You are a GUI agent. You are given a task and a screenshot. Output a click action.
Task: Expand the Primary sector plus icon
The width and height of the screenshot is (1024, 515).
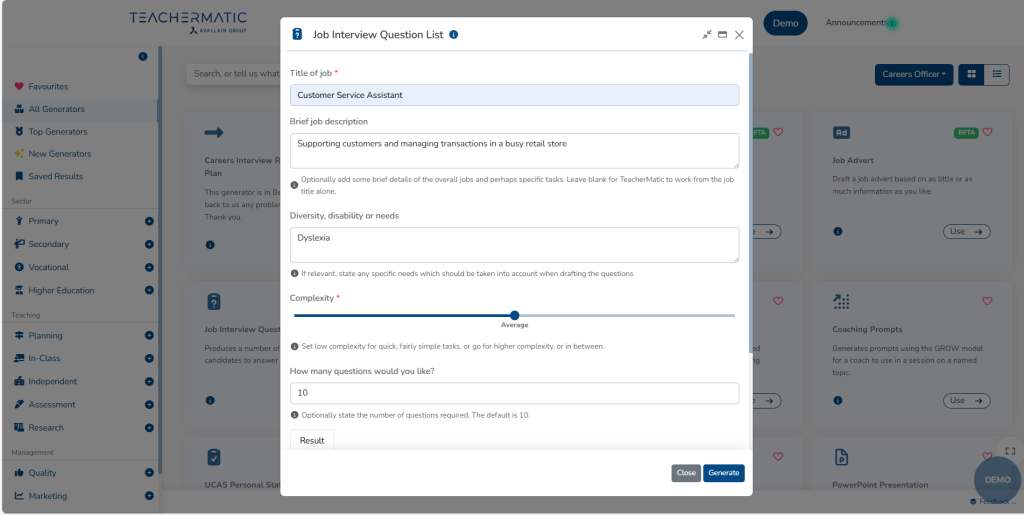(149, 221)
